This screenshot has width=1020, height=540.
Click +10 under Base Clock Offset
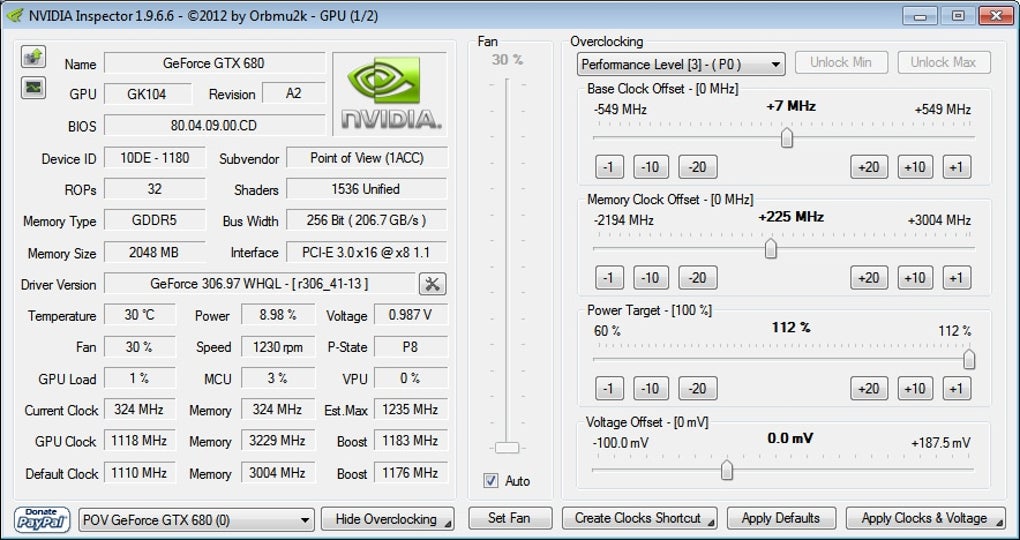pos(915,167)
